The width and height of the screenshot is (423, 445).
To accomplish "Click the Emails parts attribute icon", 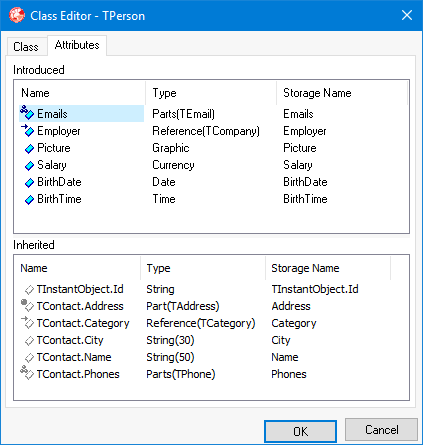I will 27,113.
